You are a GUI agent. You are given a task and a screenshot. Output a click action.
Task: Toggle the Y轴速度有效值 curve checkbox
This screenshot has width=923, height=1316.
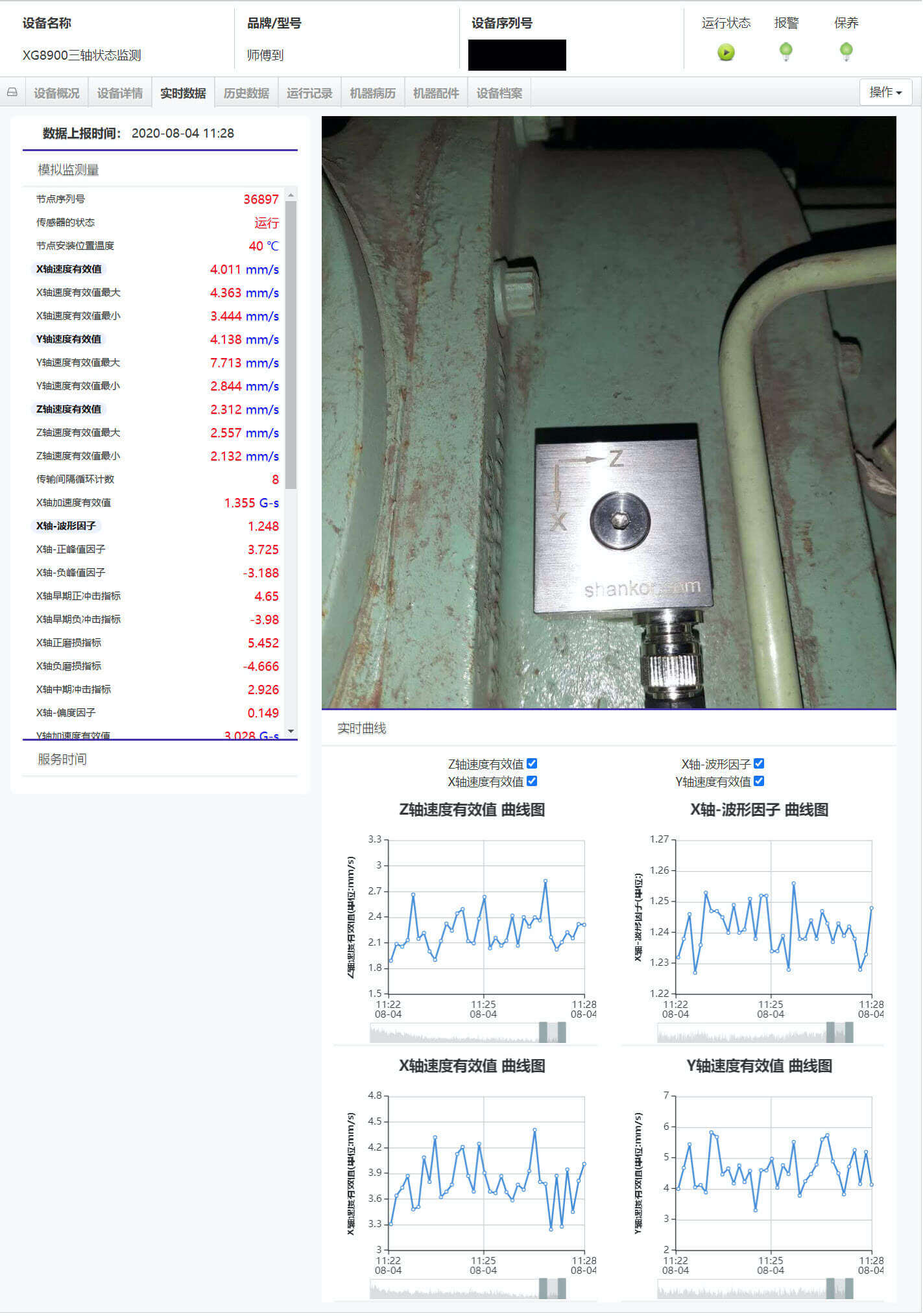[x=759, y=782]
